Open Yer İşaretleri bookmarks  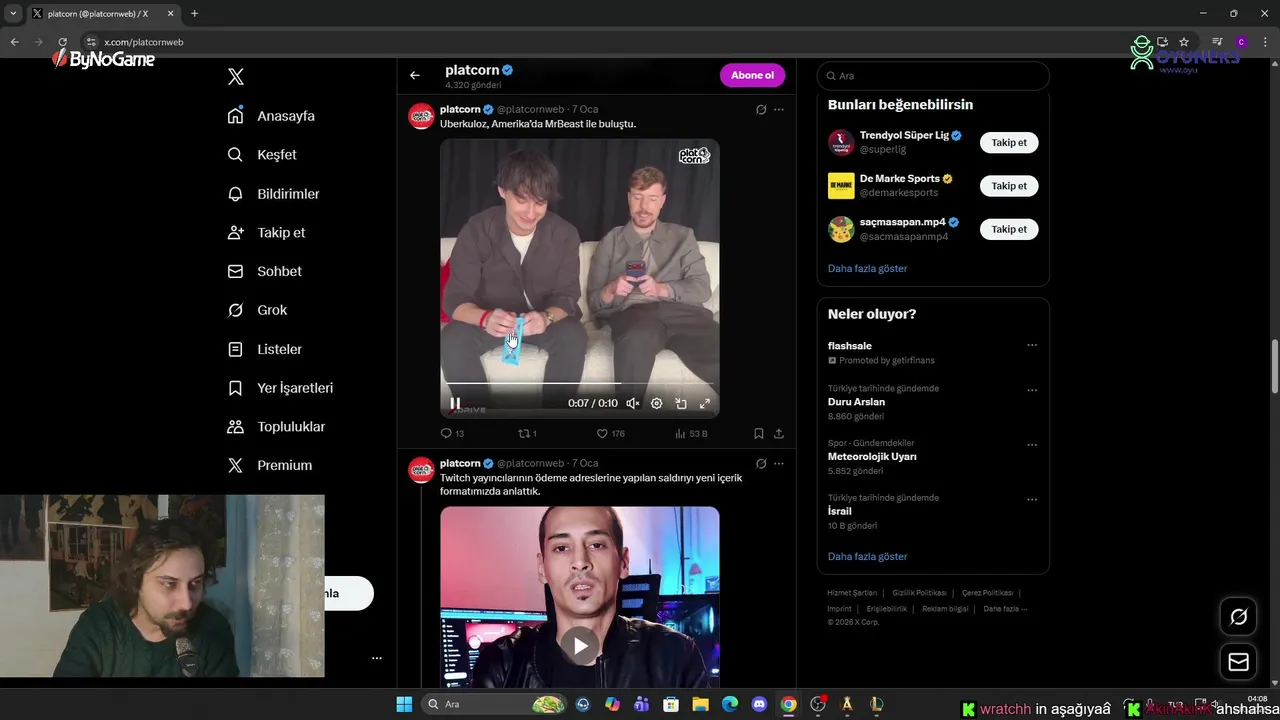280,388
